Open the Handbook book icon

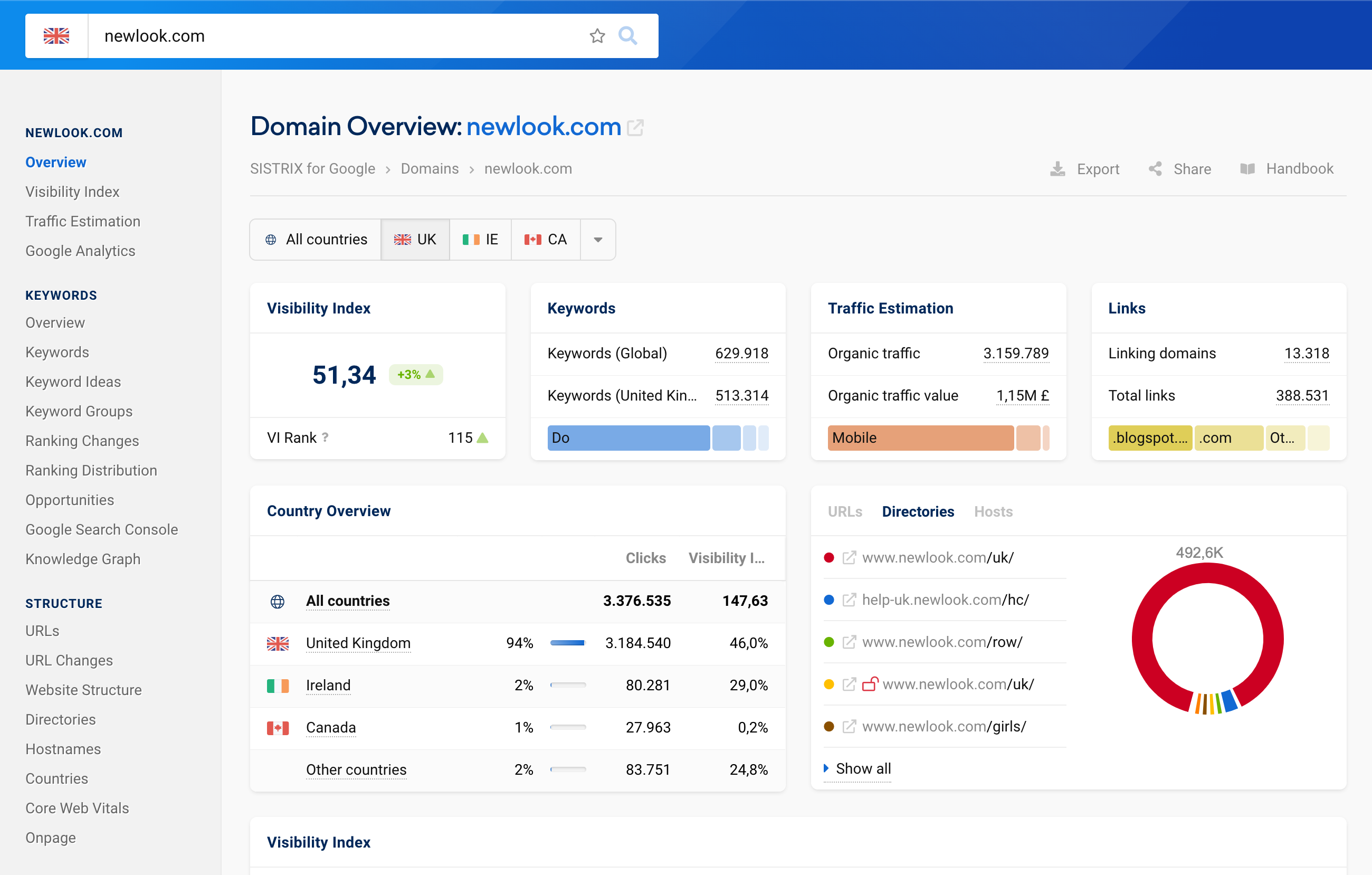tap(1247, 169)
